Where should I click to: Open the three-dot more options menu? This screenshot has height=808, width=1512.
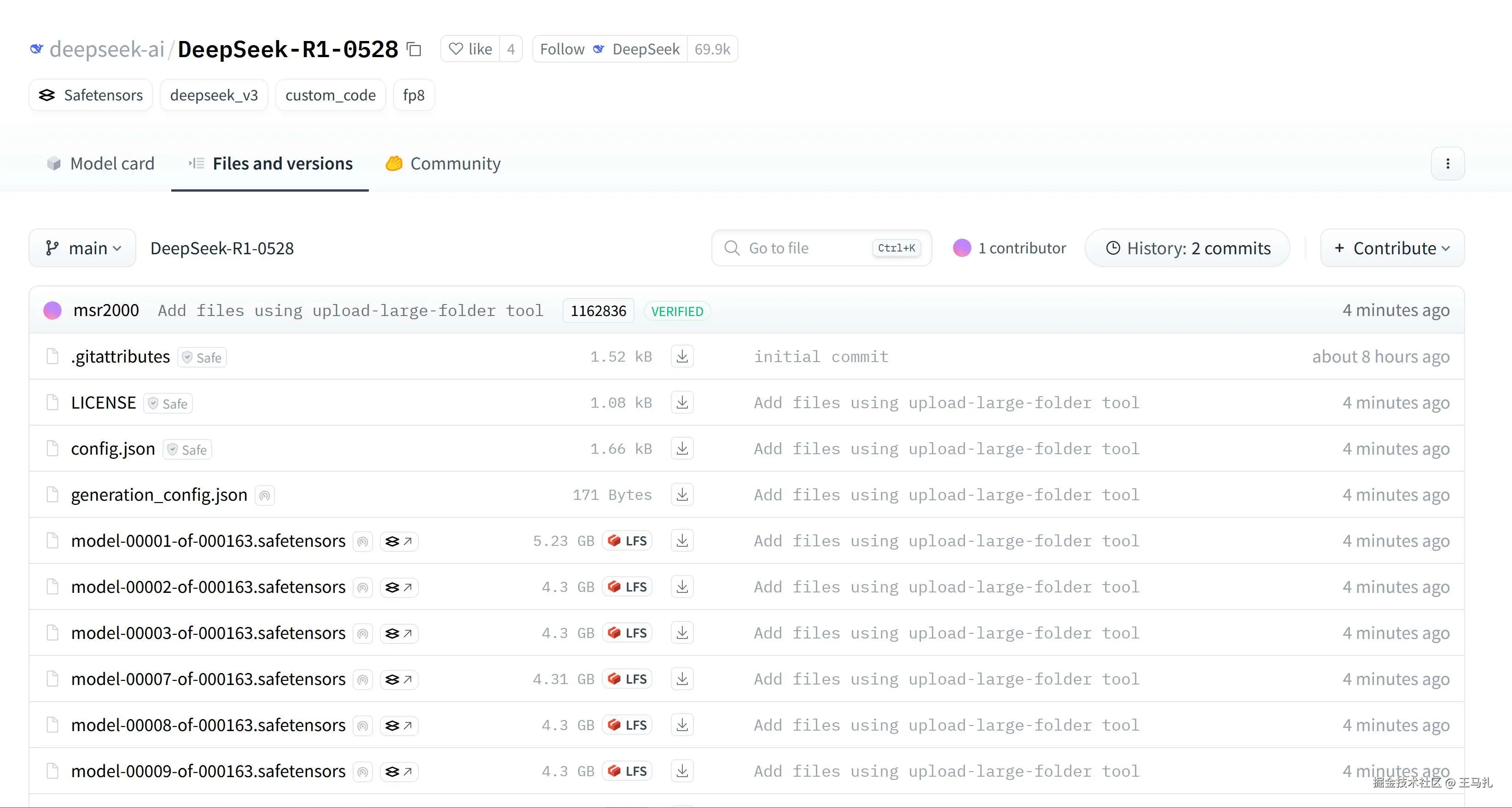click(1448, 164)
